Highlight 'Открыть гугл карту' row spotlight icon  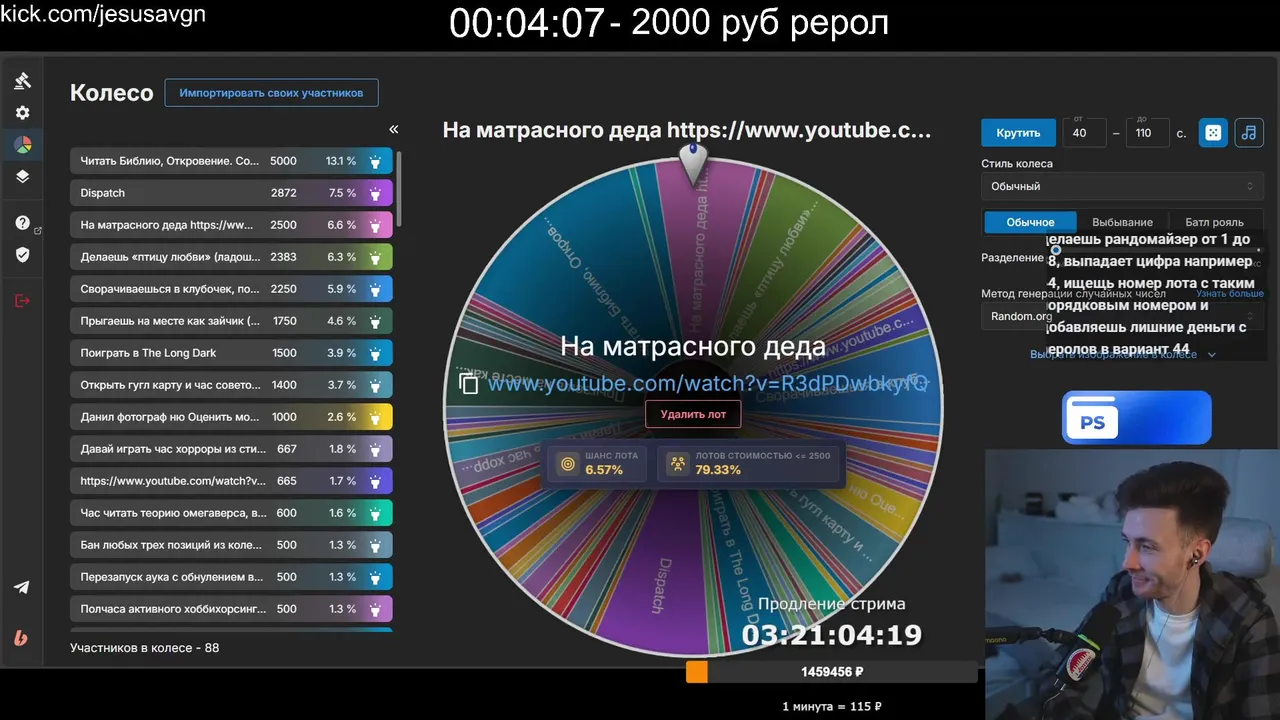coord(375,385)
